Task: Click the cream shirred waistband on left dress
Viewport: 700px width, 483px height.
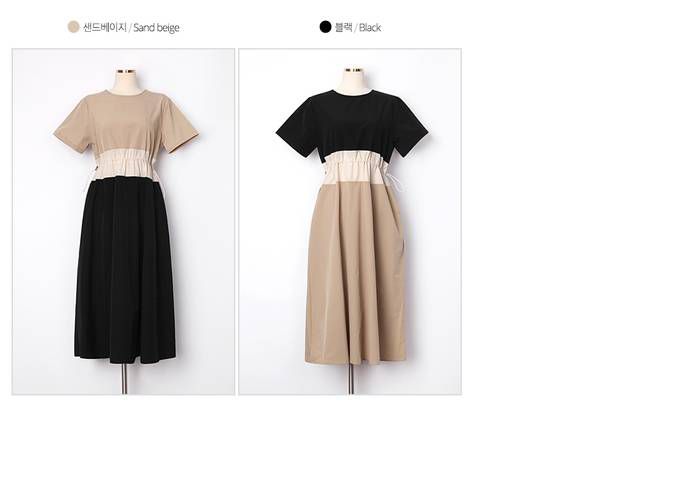Action: coord(124,165)
